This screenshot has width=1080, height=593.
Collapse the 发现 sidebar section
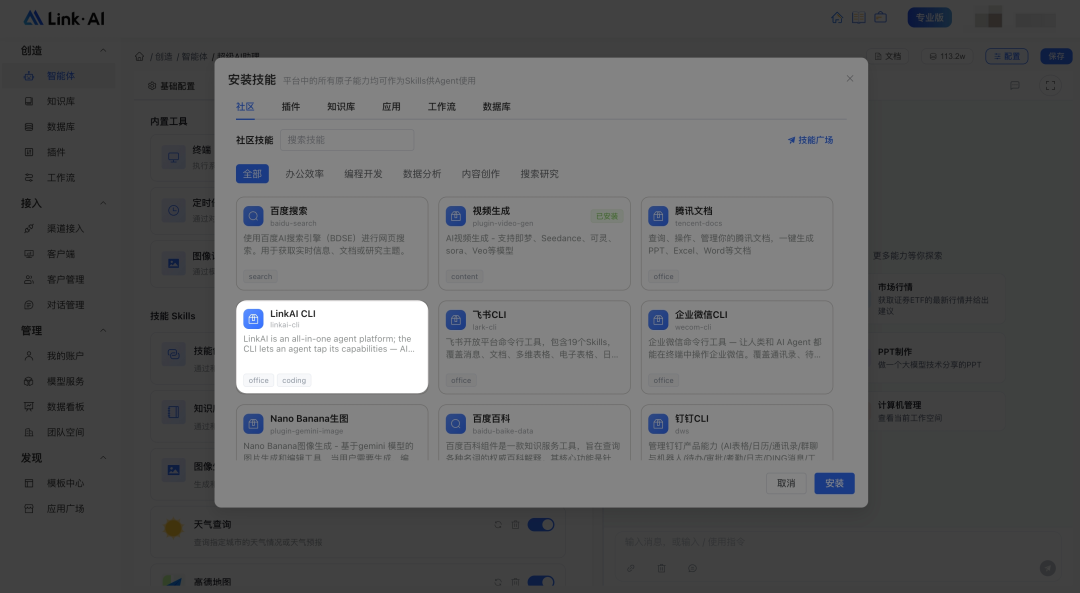click(x=103, y=458)
